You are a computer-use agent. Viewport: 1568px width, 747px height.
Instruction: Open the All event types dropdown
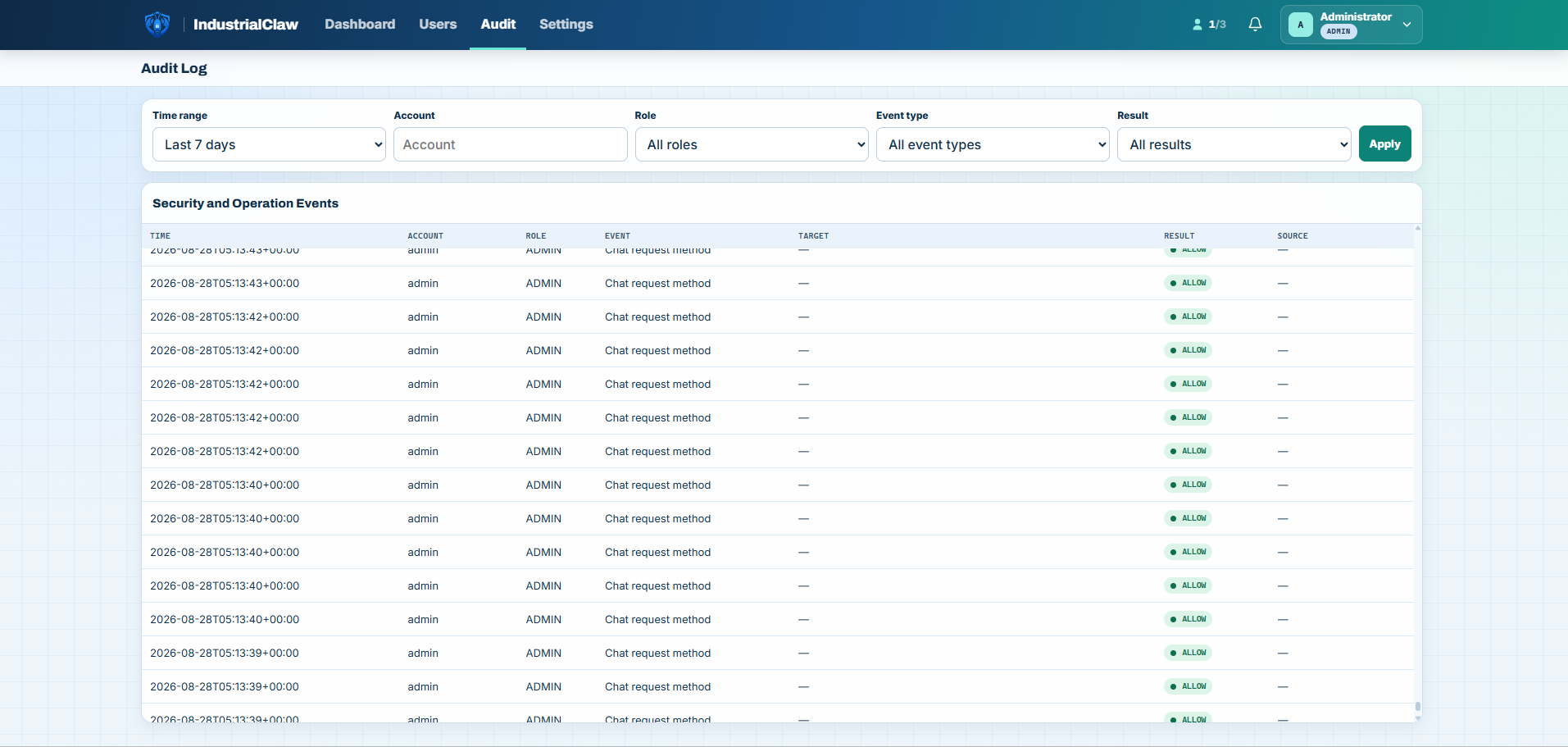993,144
